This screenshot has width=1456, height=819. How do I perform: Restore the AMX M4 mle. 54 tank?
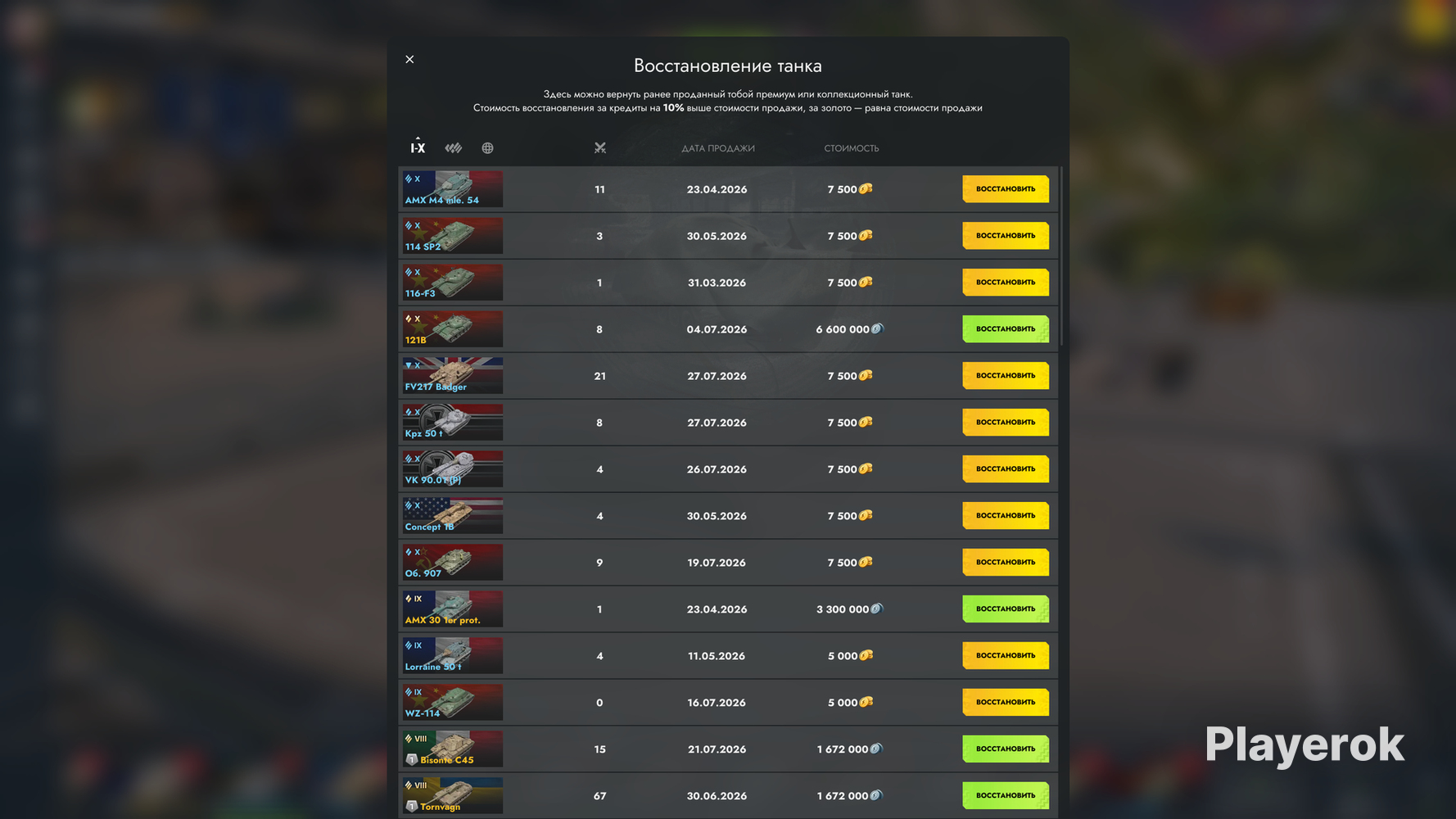click(x=1006, y=189)
